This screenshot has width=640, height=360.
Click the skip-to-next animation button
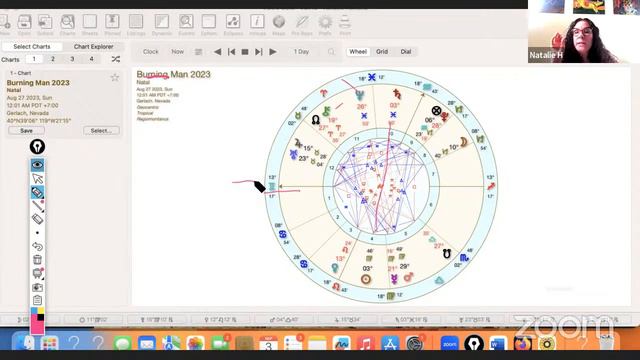259,52
